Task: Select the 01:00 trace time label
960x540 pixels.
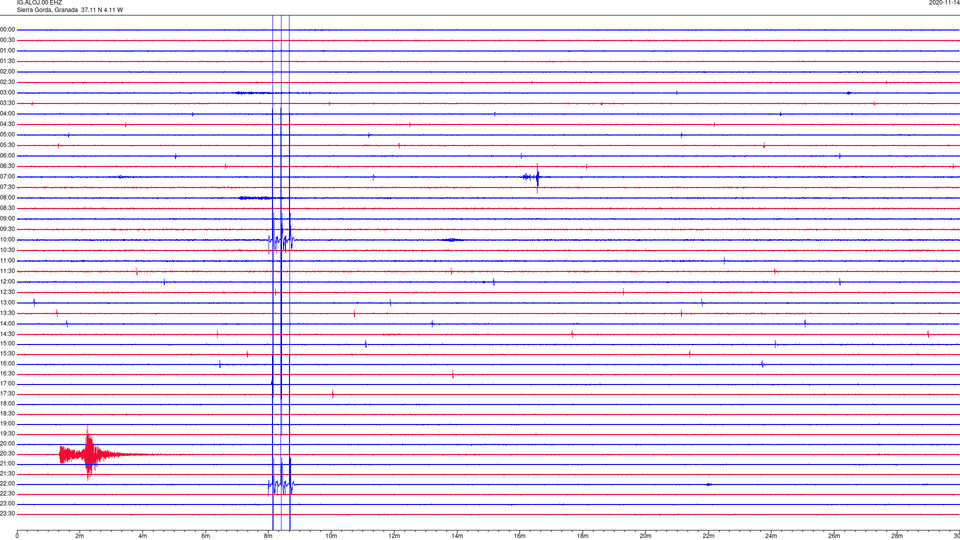Action: (x=8, y=51)
